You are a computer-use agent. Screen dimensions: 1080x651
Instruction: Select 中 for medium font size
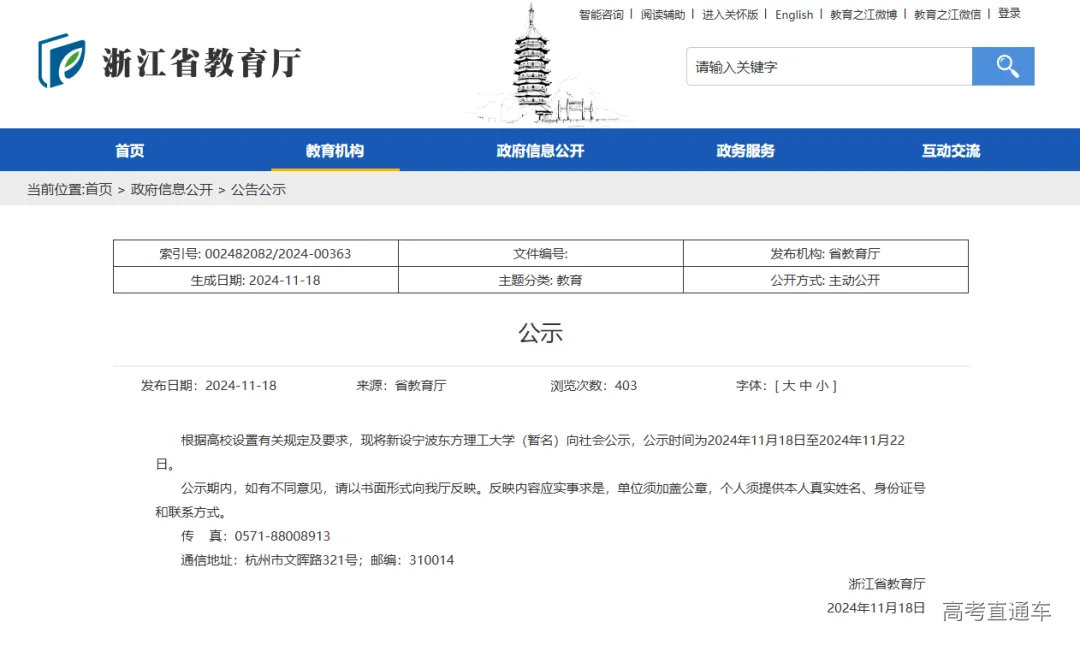808,385
